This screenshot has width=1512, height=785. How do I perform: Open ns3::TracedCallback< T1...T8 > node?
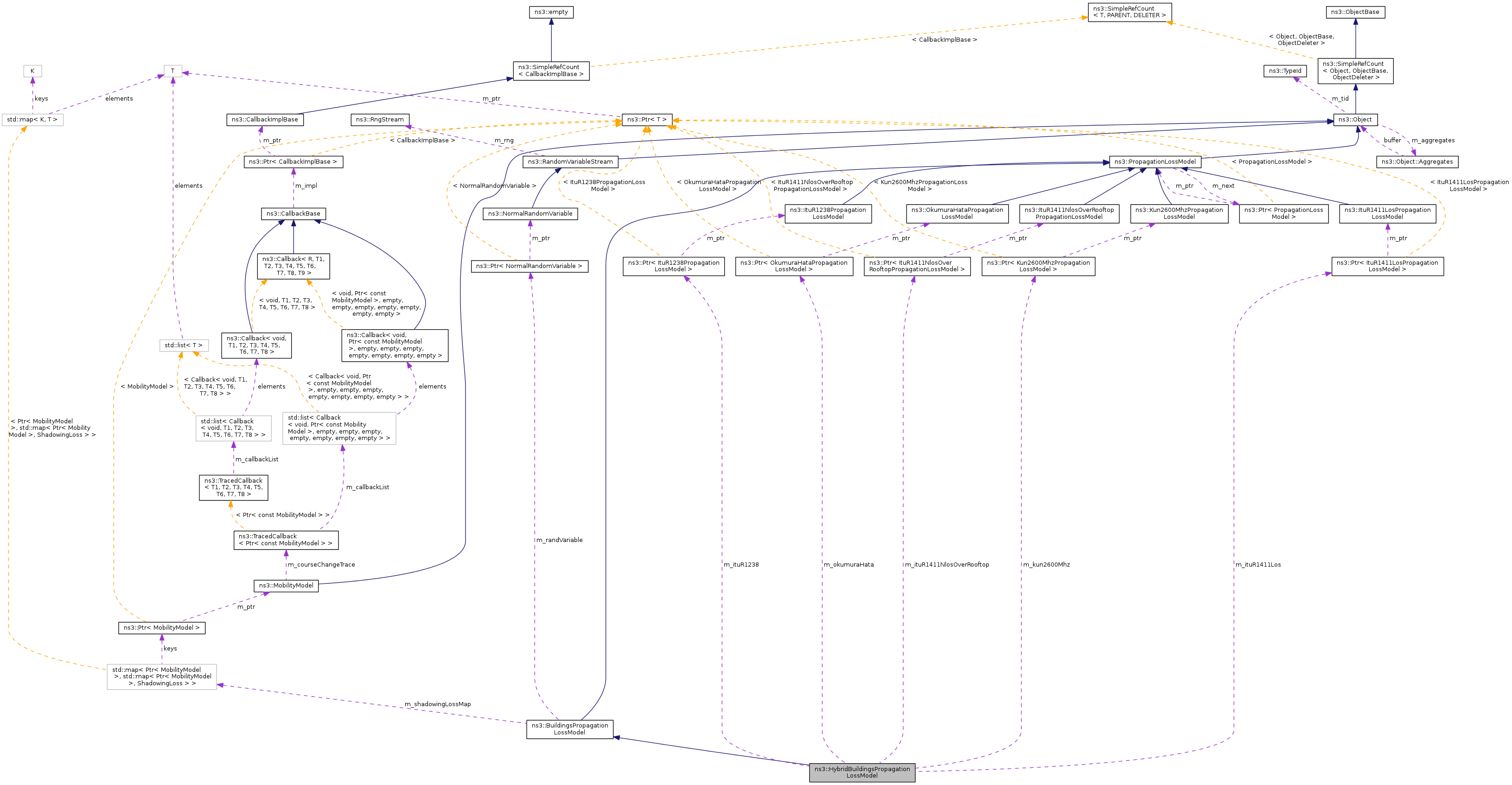point(233,487)
